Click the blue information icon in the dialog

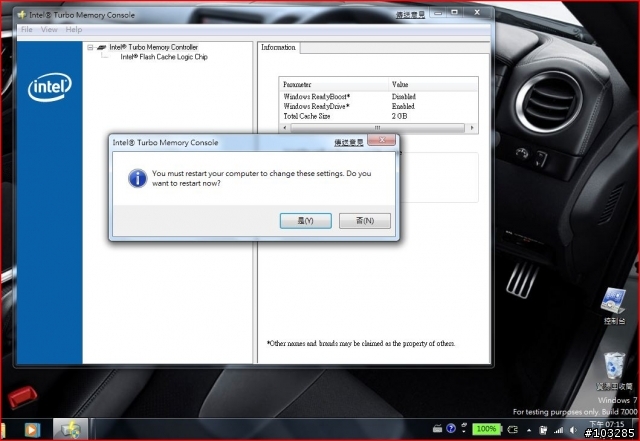[x=138, y=178]
